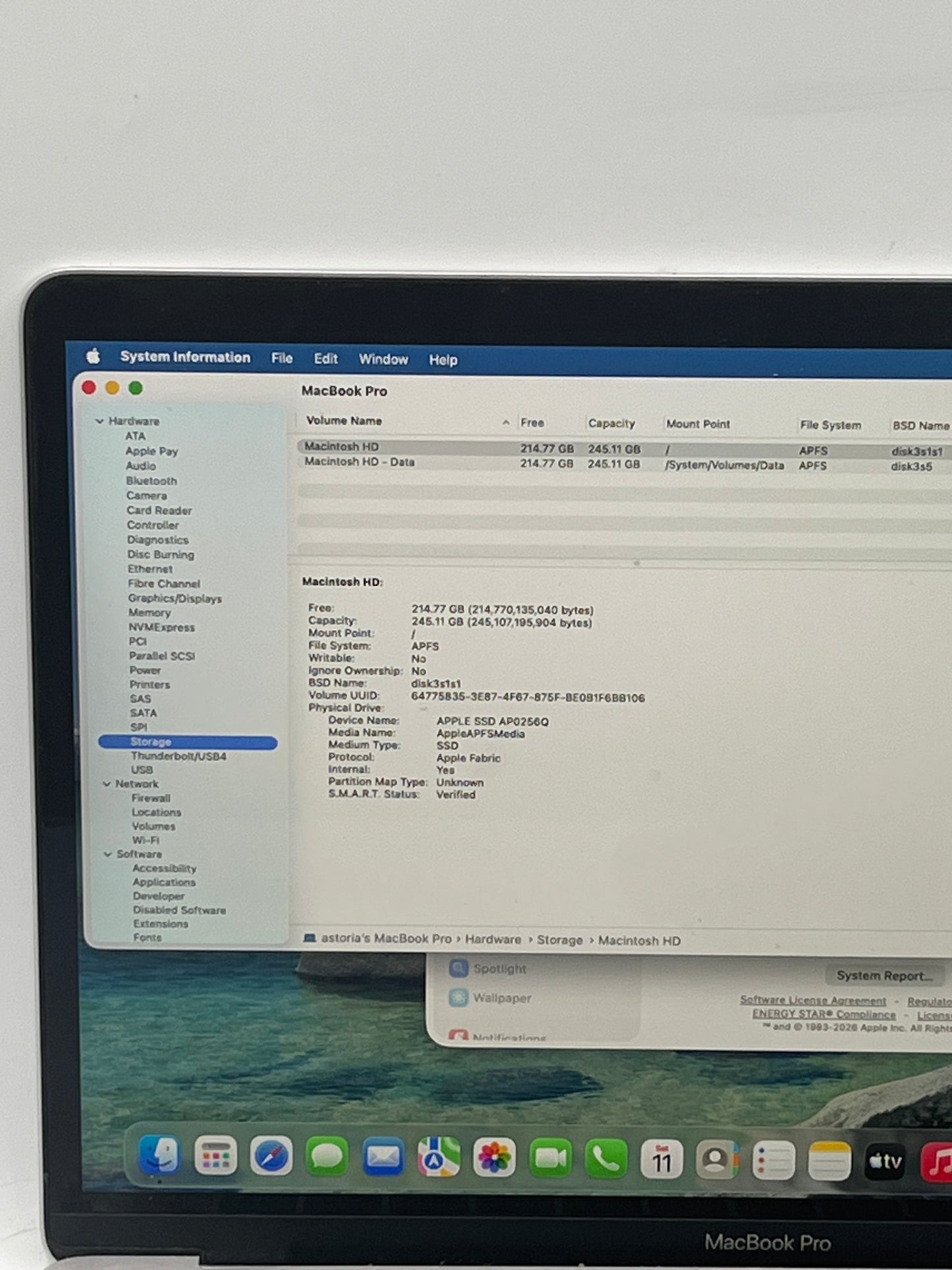The height and width of the screenshot is (1270, 952).
Task: Select Memory in the sidebar
Action: click(x=150, y=612)
